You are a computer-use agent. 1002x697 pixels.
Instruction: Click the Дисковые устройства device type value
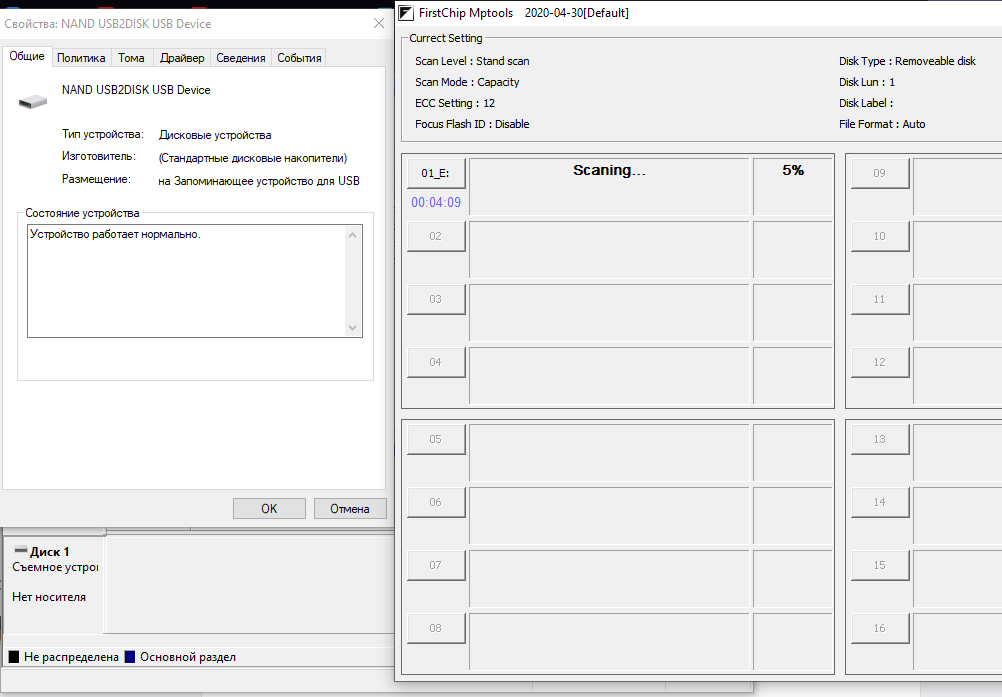[x=215, y=135]
